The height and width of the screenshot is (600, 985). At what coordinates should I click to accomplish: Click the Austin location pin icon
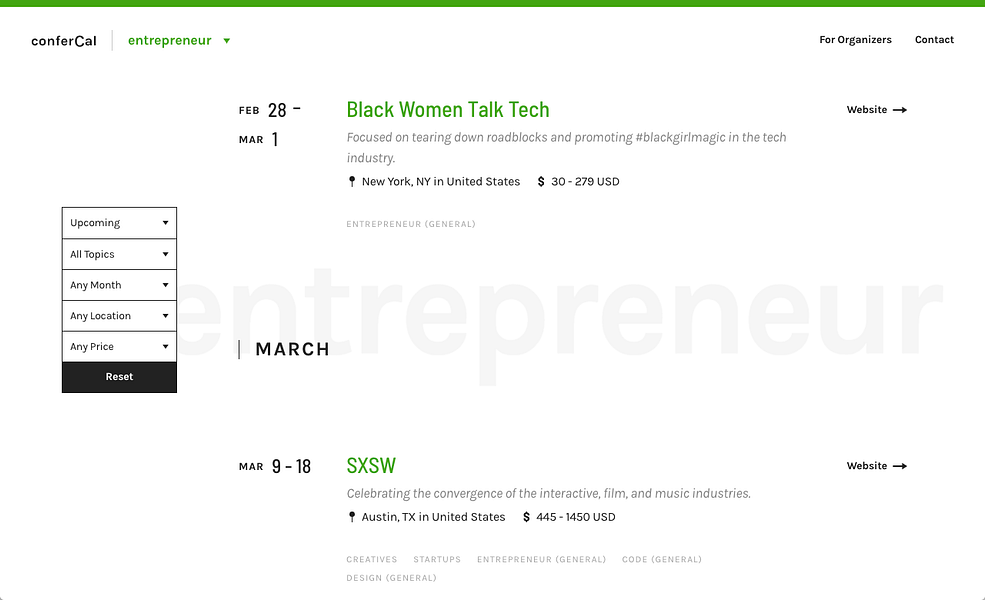[352, 517]
